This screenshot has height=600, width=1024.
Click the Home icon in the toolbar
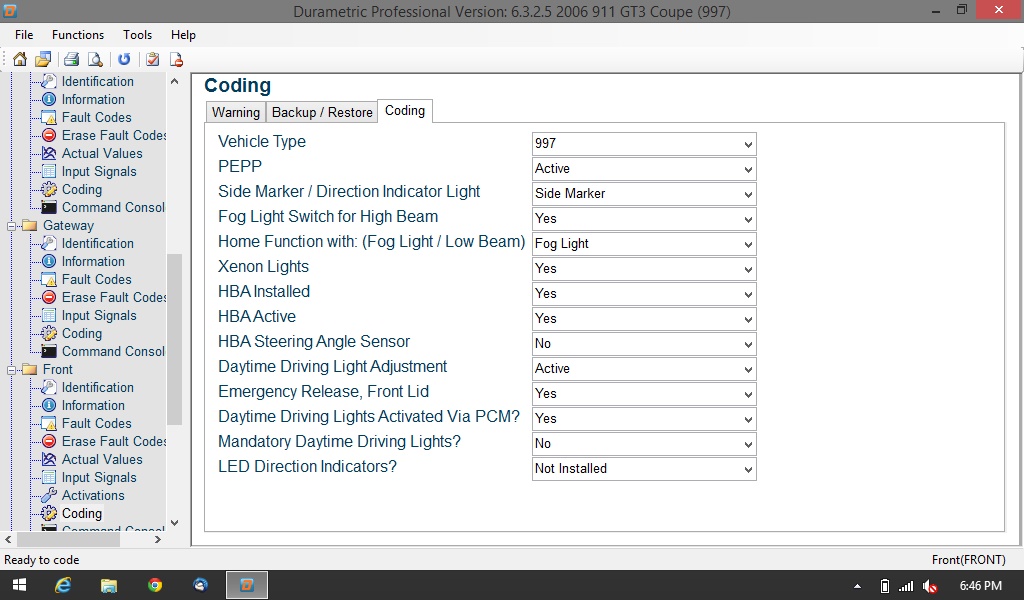20,59
